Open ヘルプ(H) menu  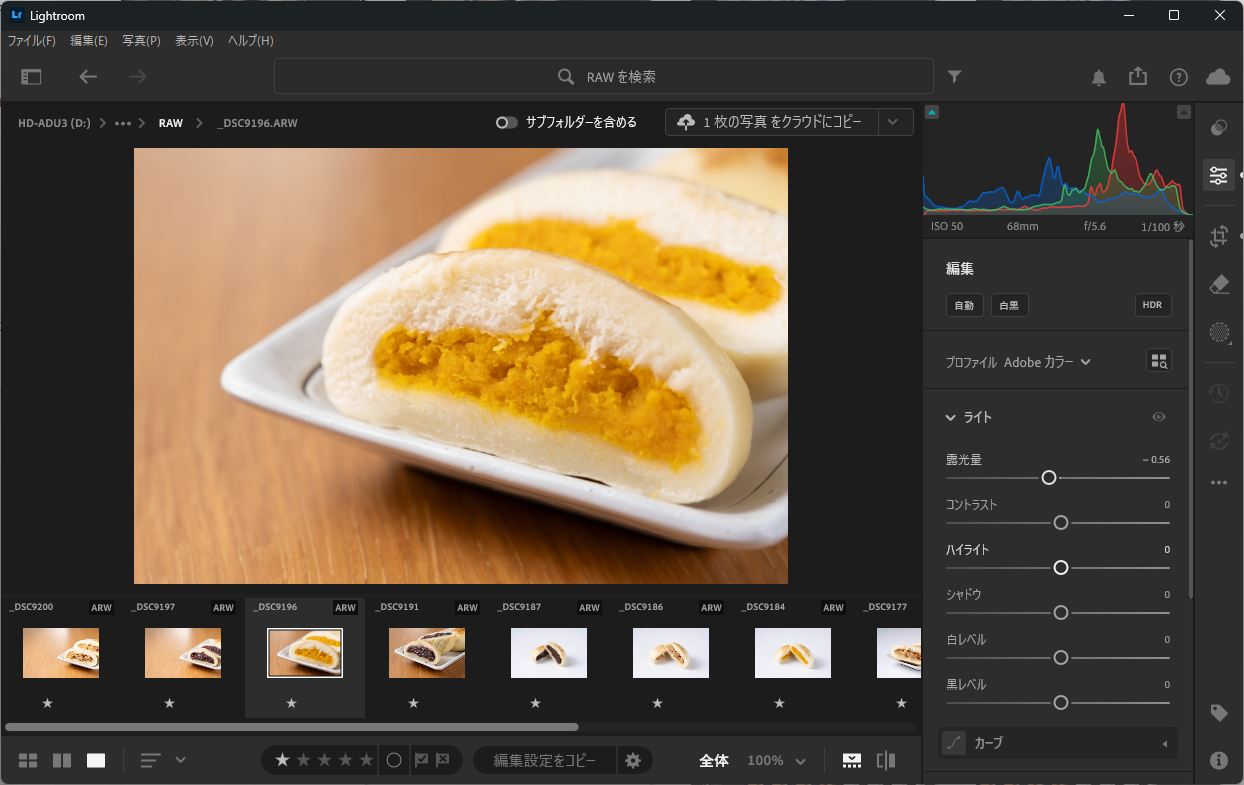(x=250, y=41)
